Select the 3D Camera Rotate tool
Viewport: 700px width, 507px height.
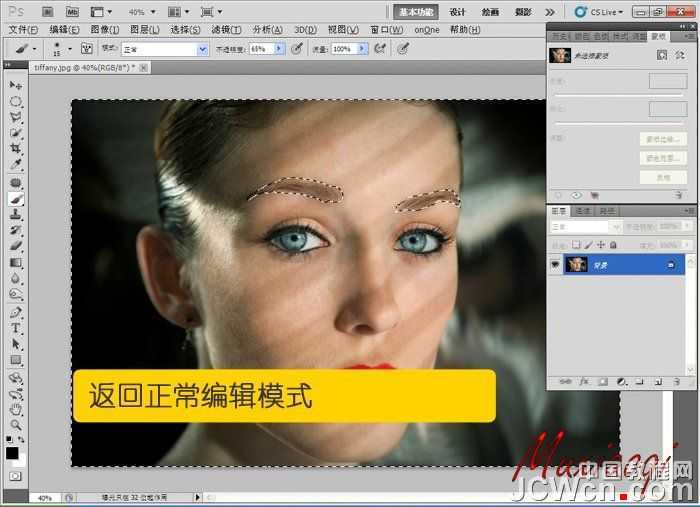point(16,394)
